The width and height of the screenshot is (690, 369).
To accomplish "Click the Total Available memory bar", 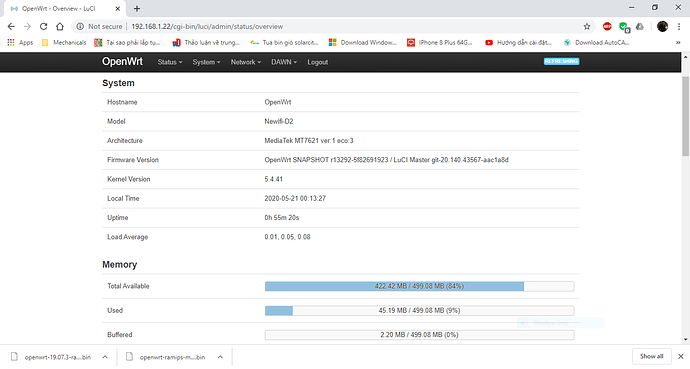I will coord(419,286).
